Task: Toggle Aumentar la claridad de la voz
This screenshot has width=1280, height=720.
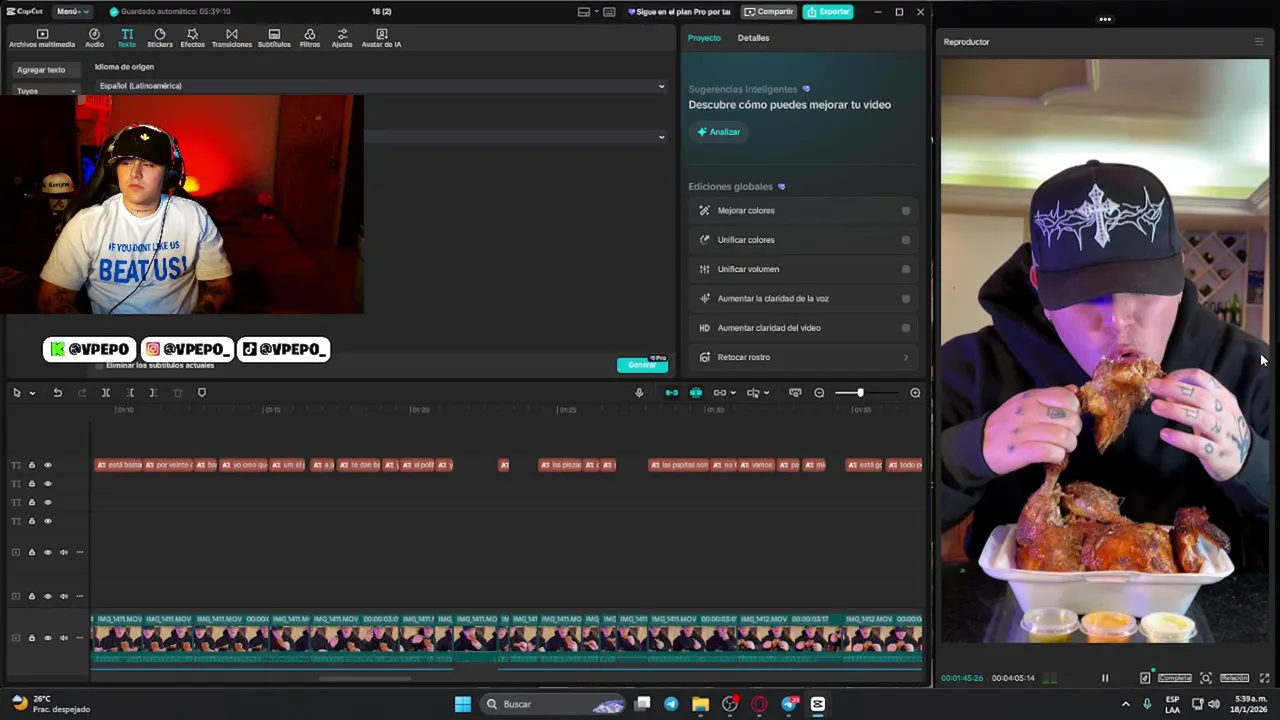Action: [x=906, y=298]
